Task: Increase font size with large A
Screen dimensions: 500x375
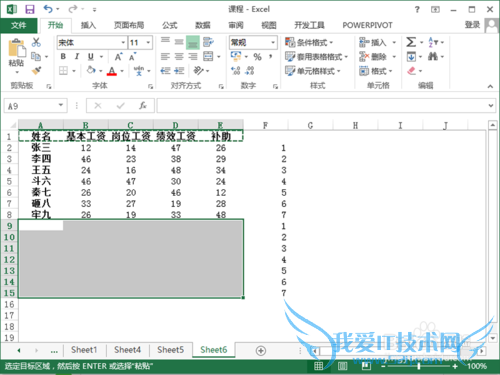Action: 119,57
